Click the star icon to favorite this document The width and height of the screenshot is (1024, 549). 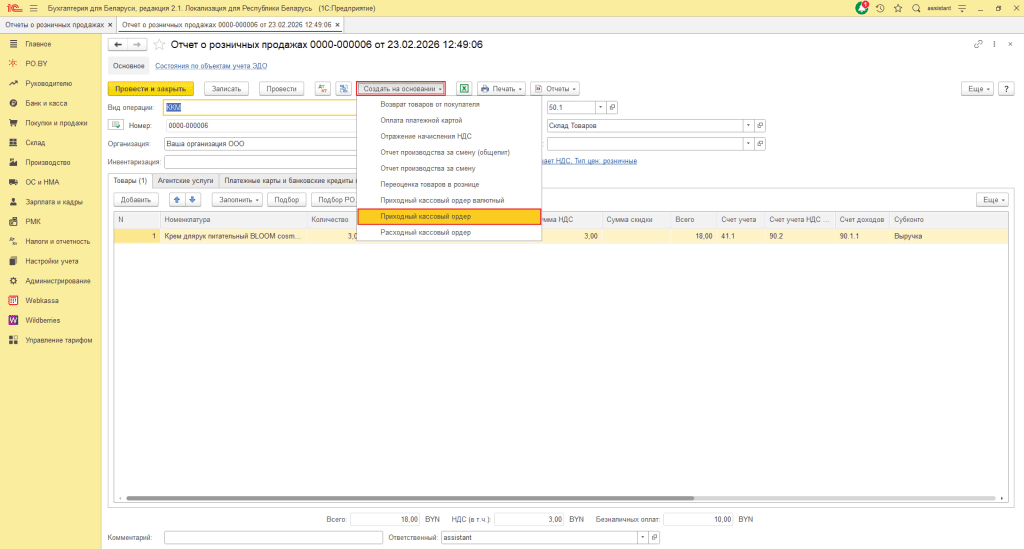point(159,45)
